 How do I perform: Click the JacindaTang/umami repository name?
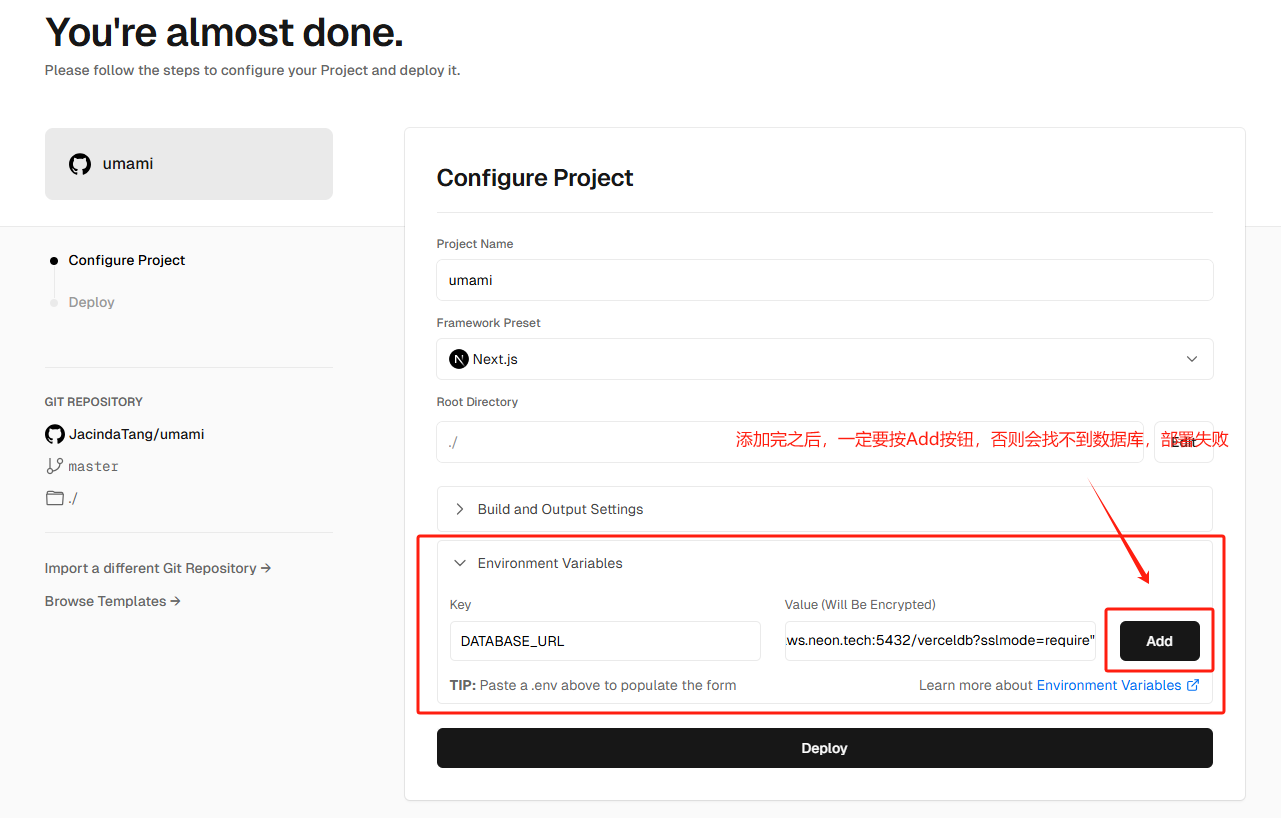coord(137,435)
